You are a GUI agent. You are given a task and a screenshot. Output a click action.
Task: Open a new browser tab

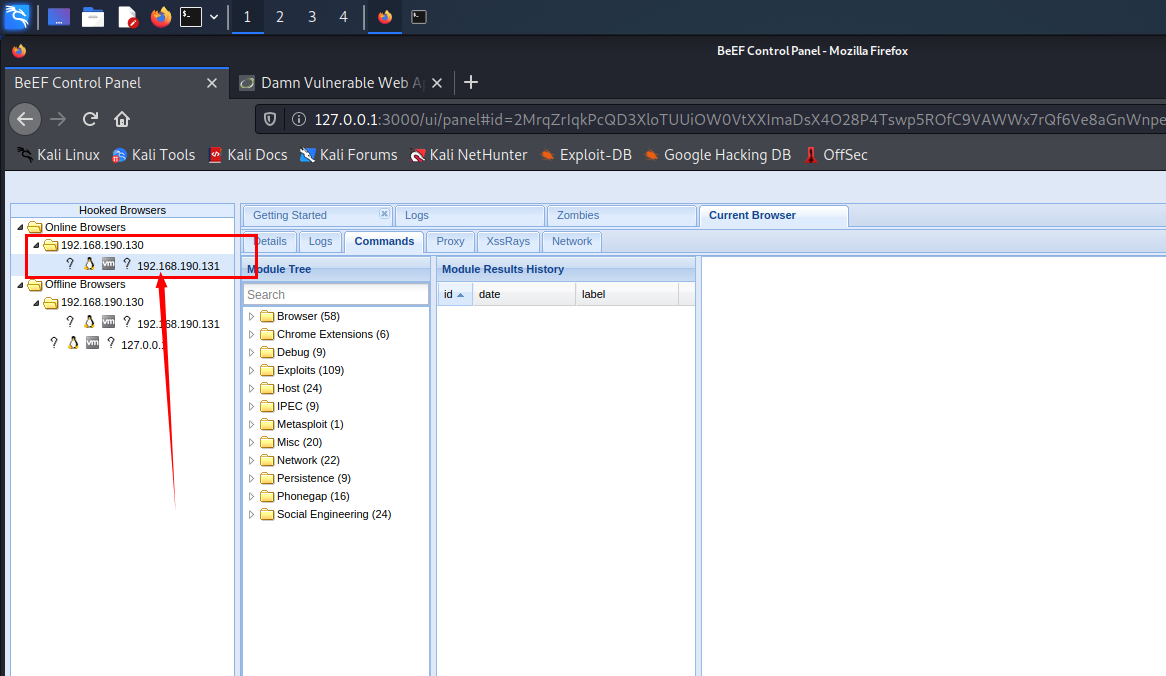click(x=471, y=83)
